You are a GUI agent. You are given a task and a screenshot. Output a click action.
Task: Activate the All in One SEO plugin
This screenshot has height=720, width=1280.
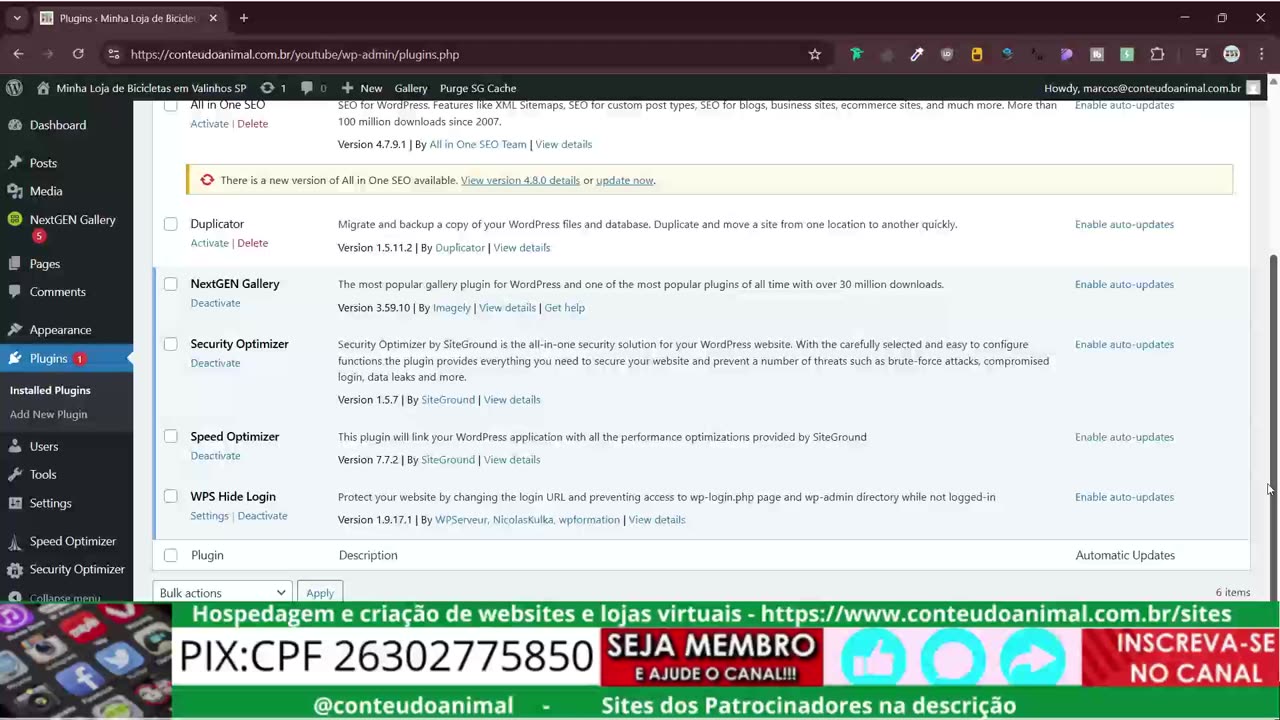(x=209, y=123)
